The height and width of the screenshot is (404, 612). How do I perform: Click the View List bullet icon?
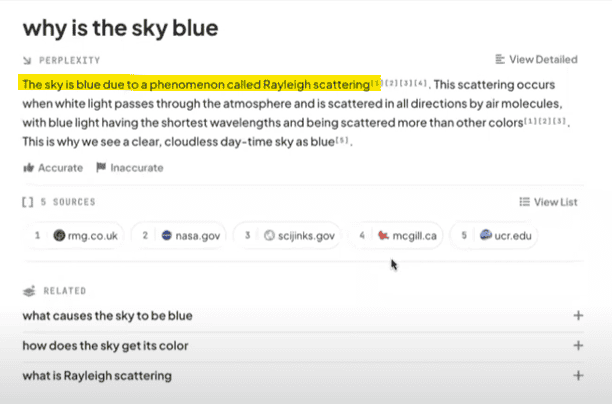point(525,202)
